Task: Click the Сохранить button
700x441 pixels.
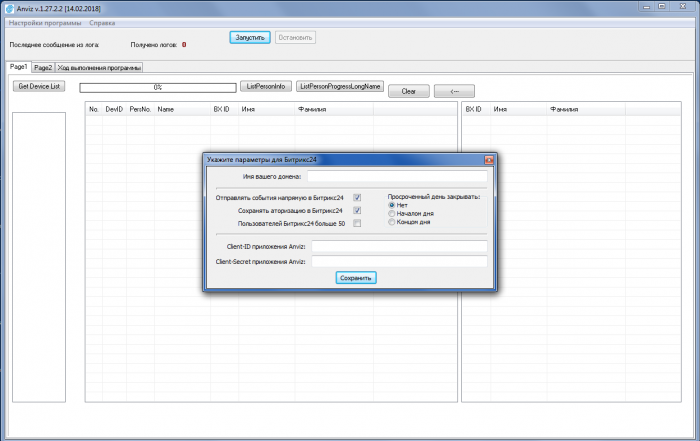Action: (356, 278)
